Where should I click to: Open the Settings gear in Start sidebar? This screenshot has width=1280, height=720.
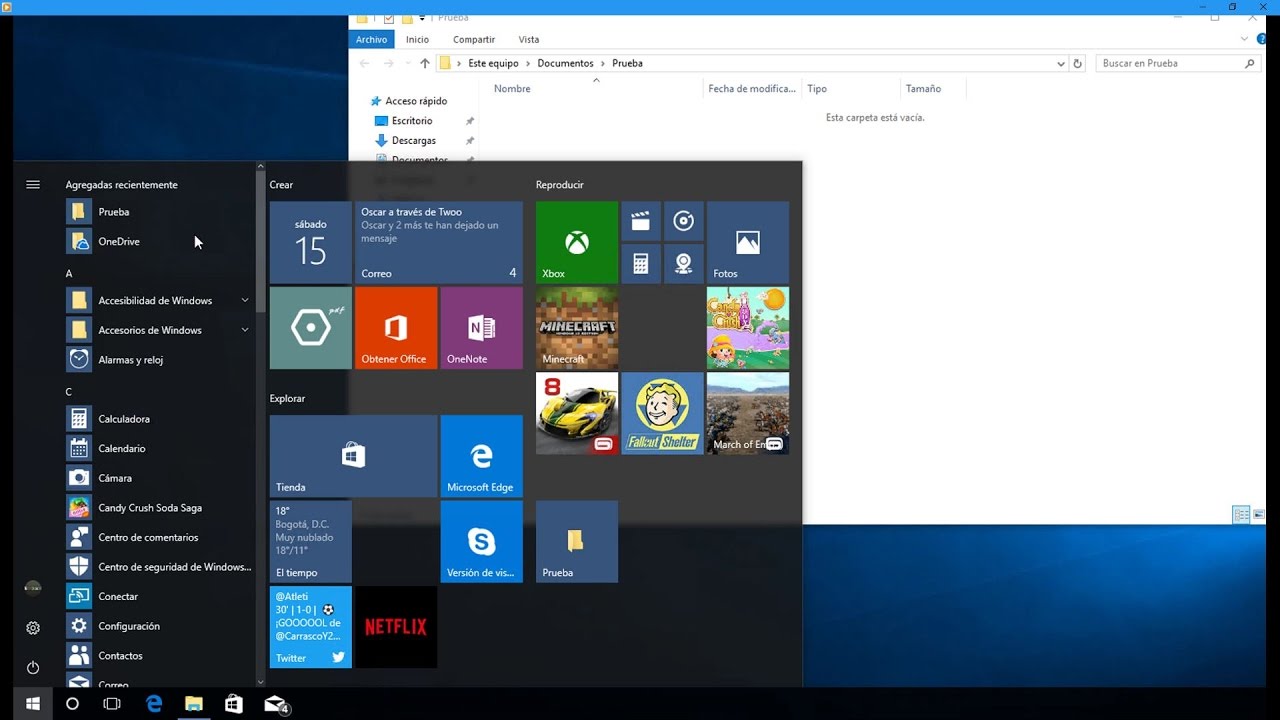click(33, 628)
